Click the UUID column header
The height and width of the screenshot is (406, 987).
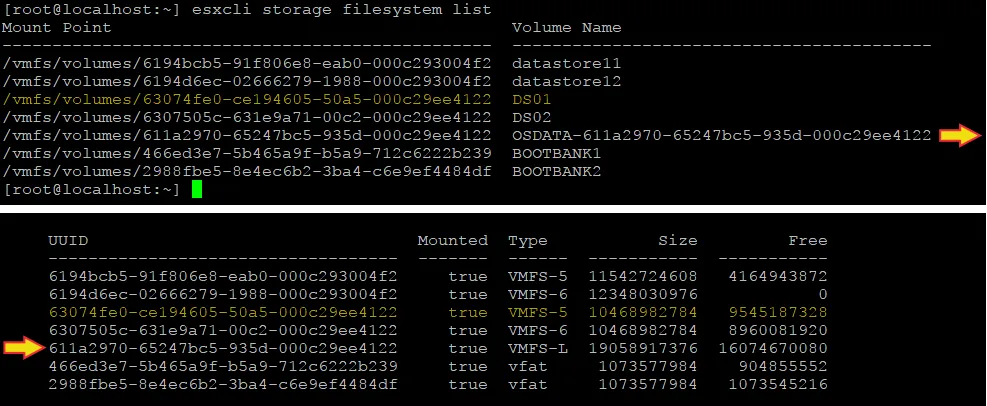[66, 240]
